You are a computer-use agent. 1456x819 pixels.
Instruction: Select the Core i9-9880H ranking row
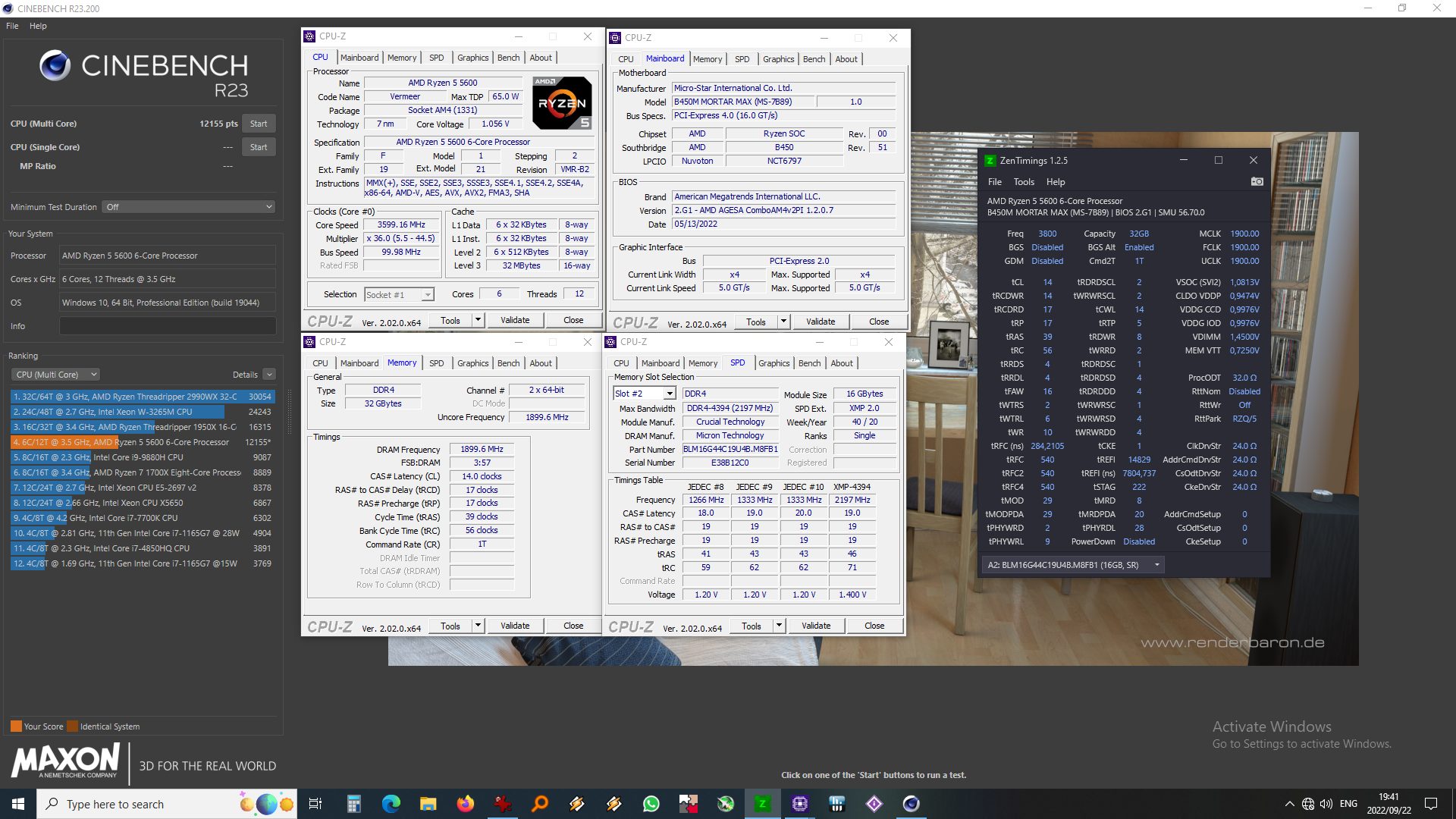[143, 457]
